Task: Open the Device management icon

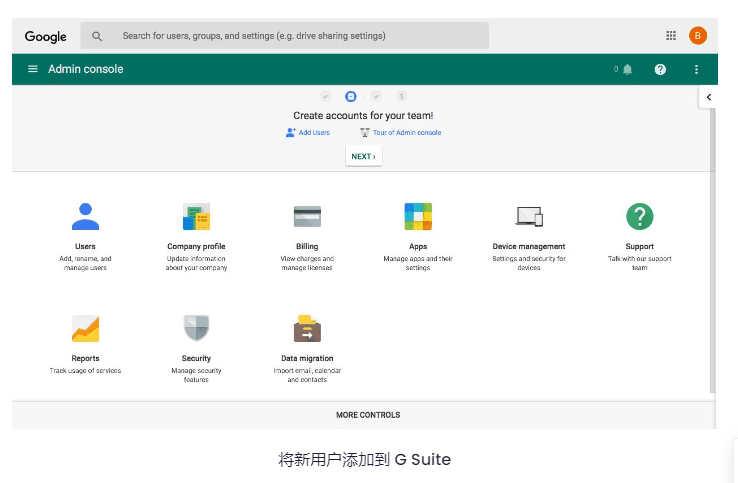Action: tap(529, 217)
